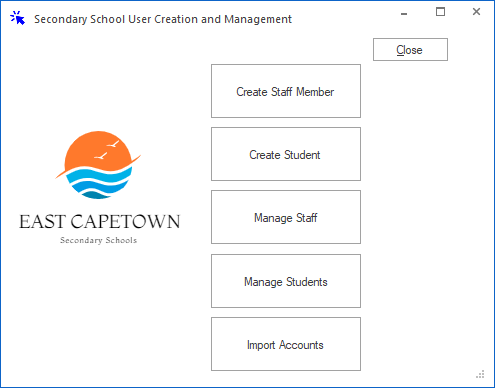
Task: Open the Create Staff Member form
Action: tap(286, 91)
